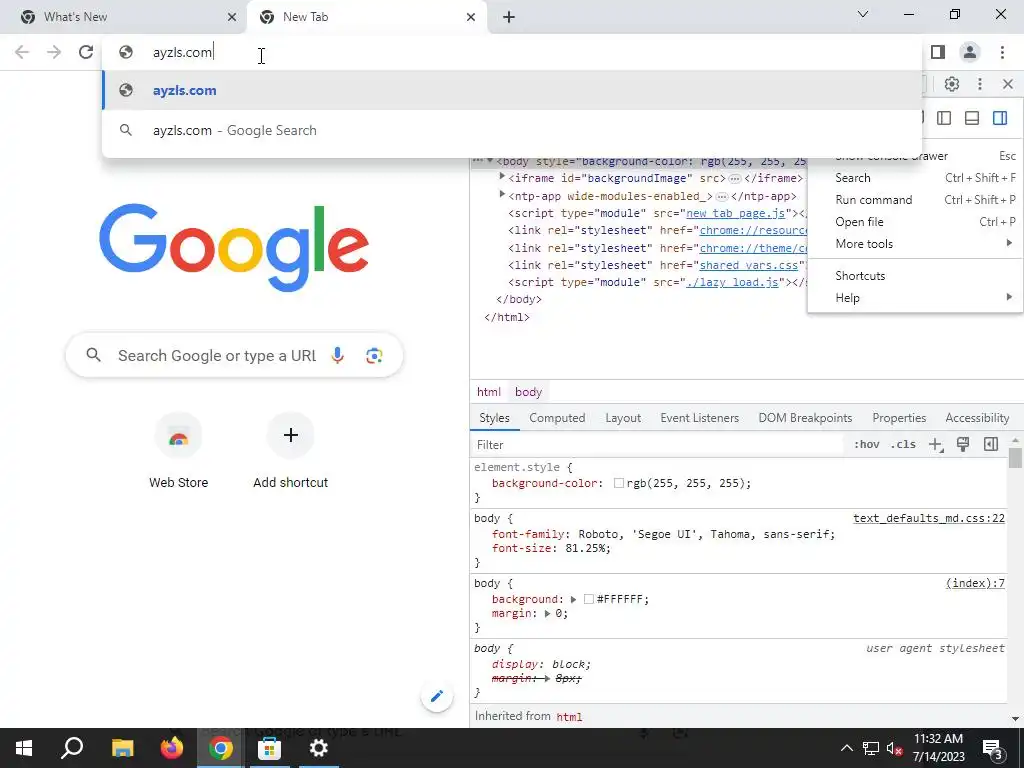Close the DevTools panel
This screenshot has width=1024, height=768.
[x=1008, y=84]
